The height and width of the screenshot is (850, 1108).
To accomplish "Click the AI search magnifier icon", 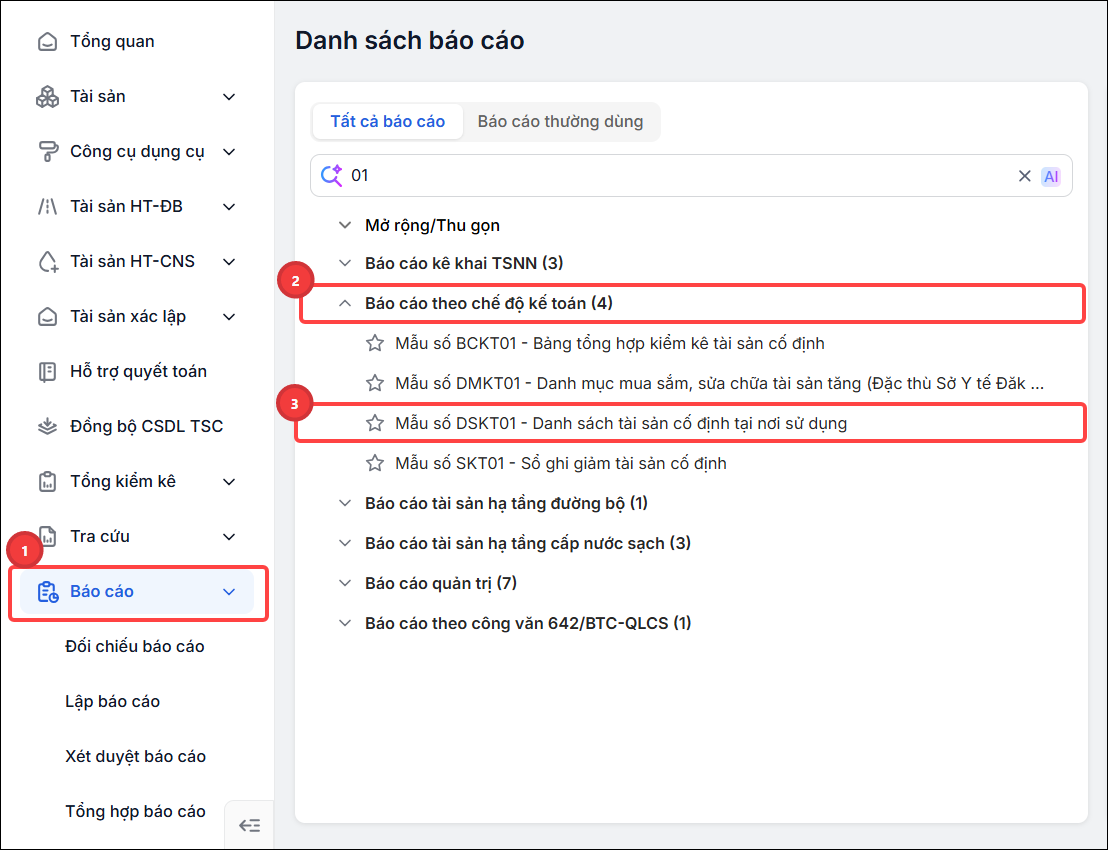I will coord(331,175).
